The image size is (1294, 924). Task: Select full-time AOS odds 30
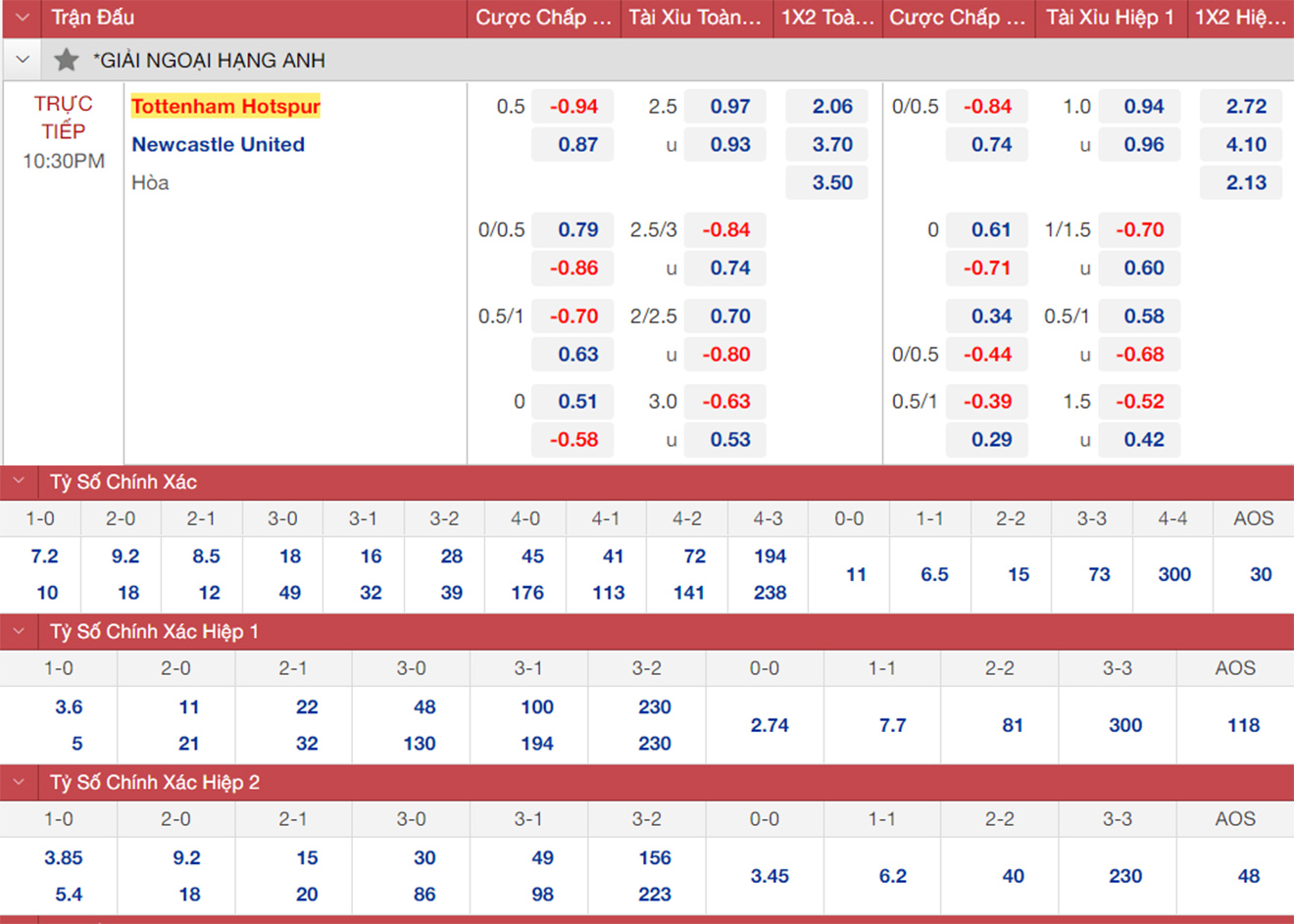pos(1261,574)
